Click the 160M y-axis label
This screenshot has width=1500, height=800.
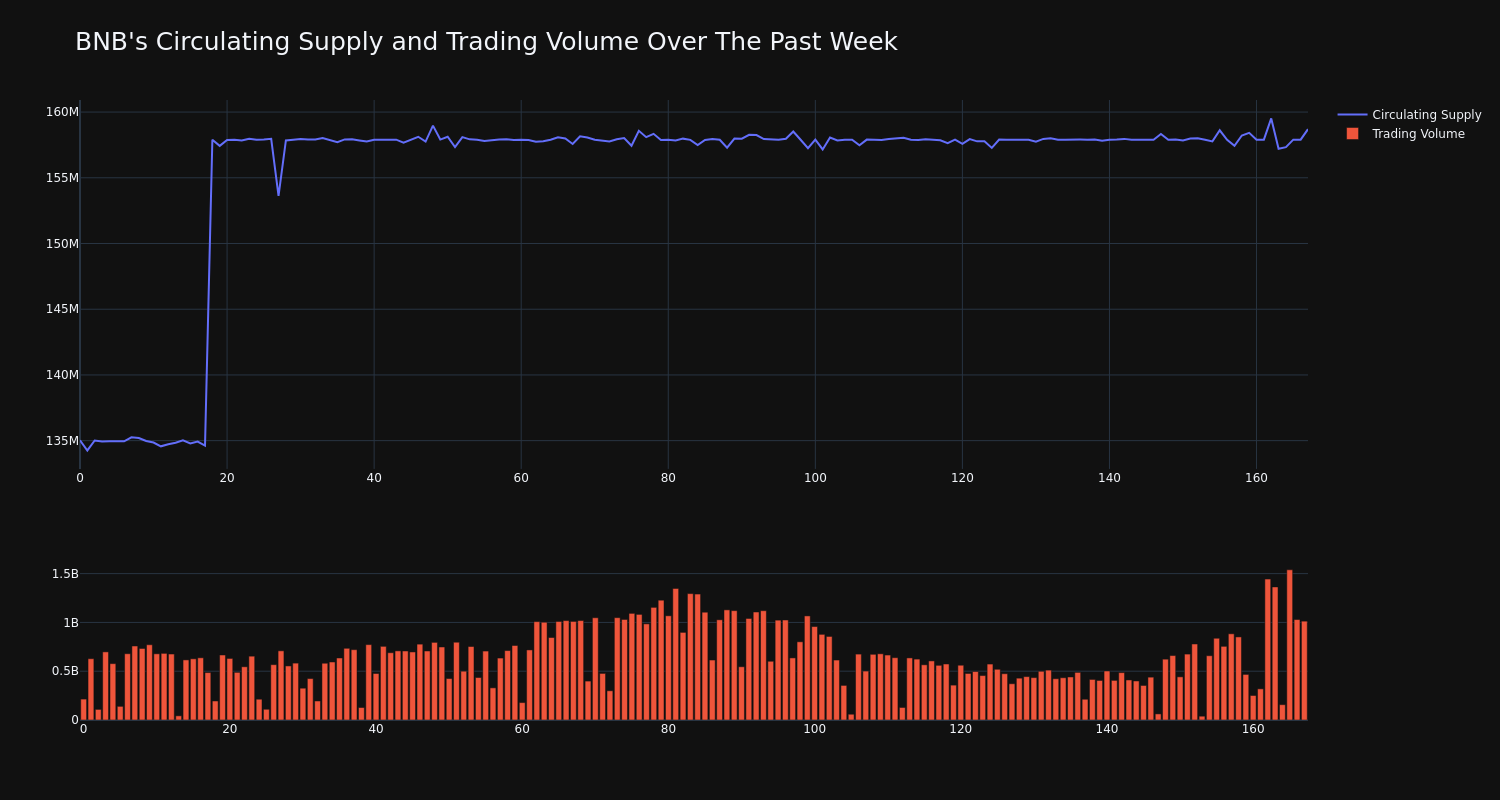[62, 112]
